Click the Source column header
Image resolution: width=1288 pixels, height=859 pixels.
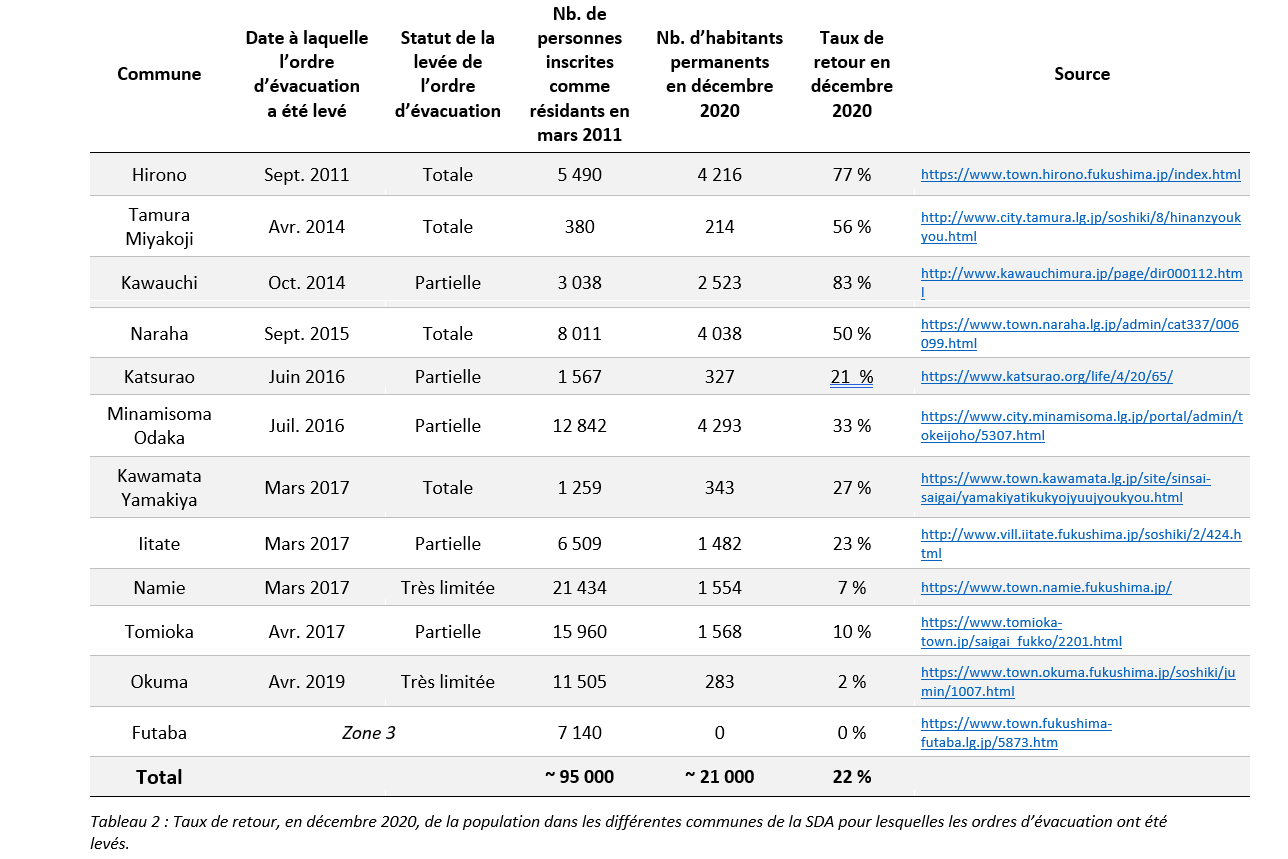1081,74
